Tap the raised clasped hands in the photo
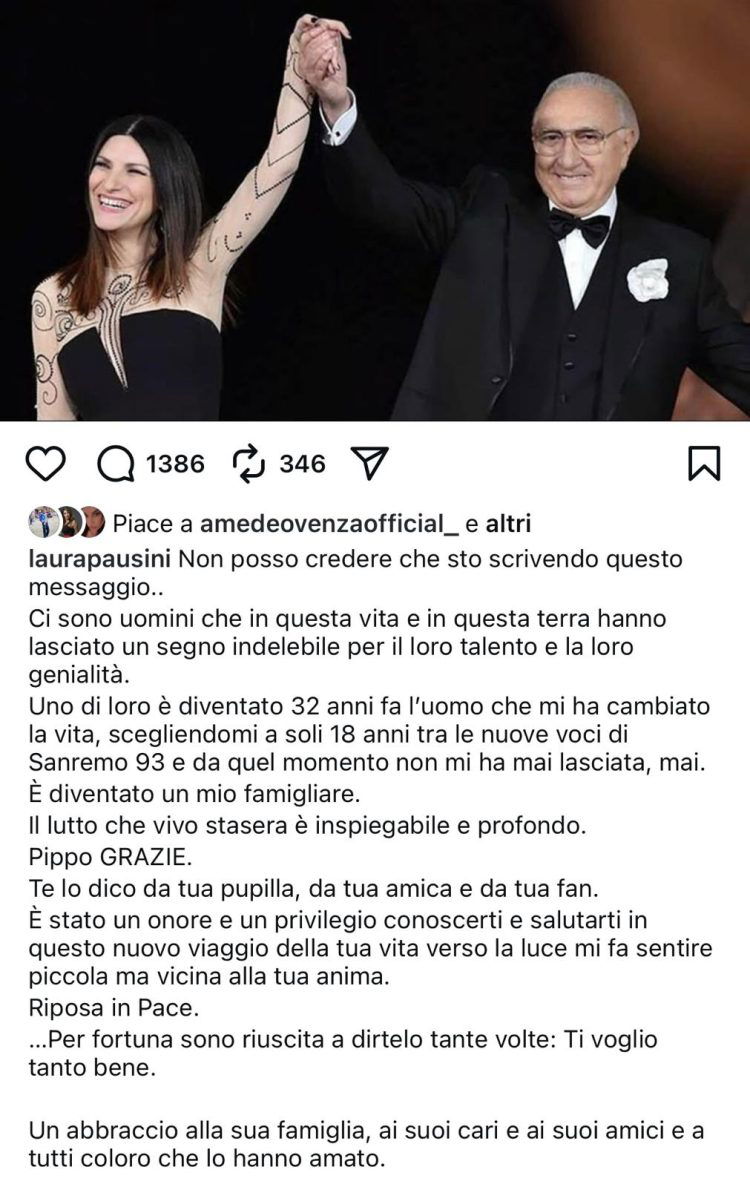 (322, 53)
